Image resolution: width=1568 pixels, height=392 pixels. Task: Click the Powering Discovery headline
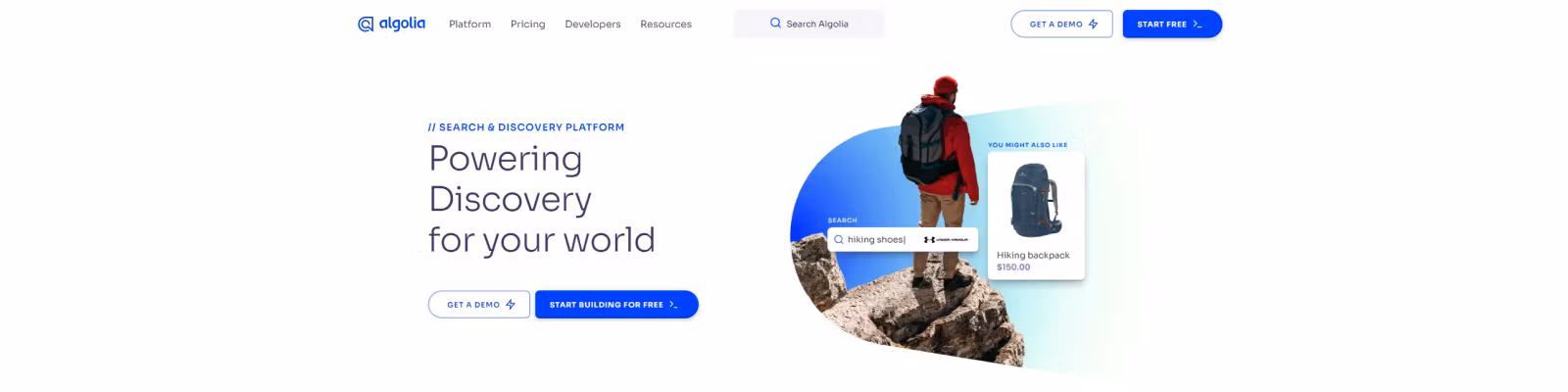[542, 199]
